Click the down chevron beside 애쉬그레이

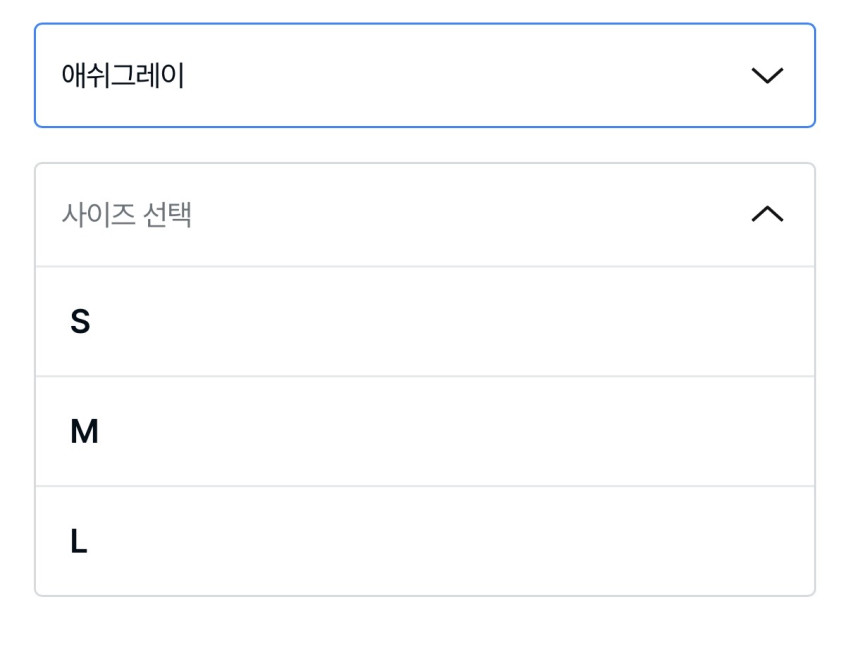point(767,76)
